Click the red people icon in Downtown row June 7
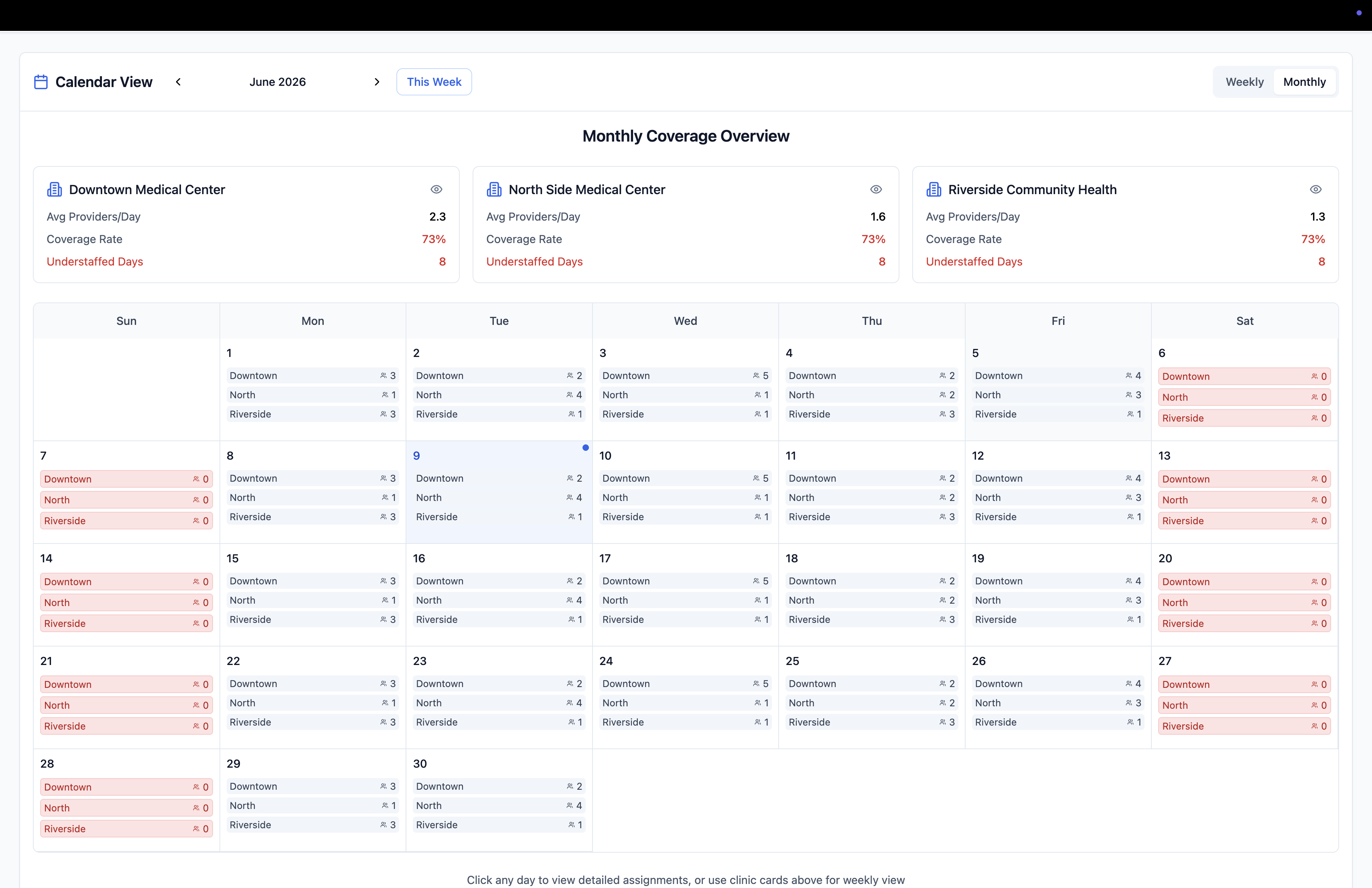The width and height of the screenshot is (1372, 888). pos(196,479)
